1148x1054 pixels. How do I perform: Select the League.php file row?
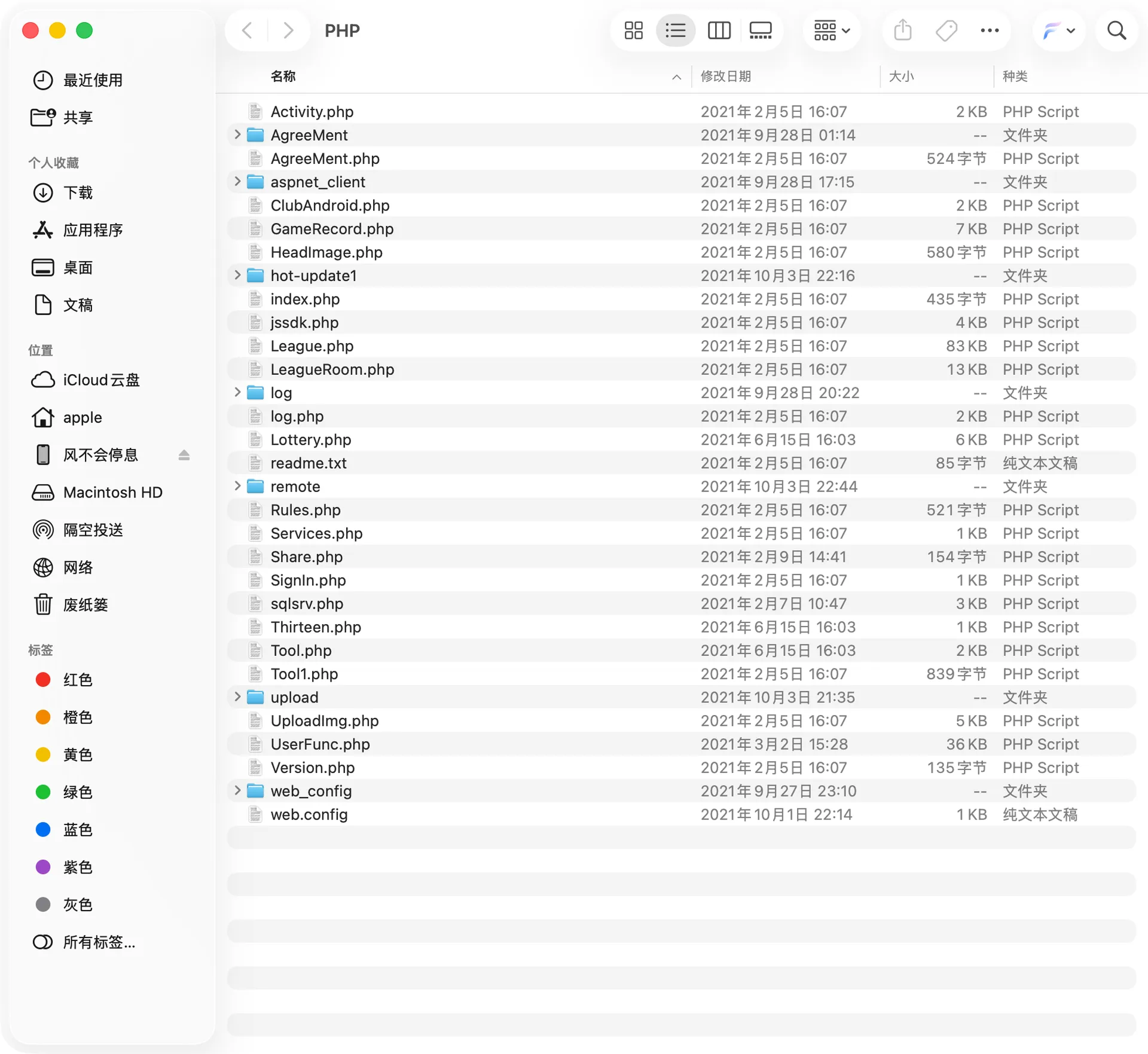click(681, 346)
